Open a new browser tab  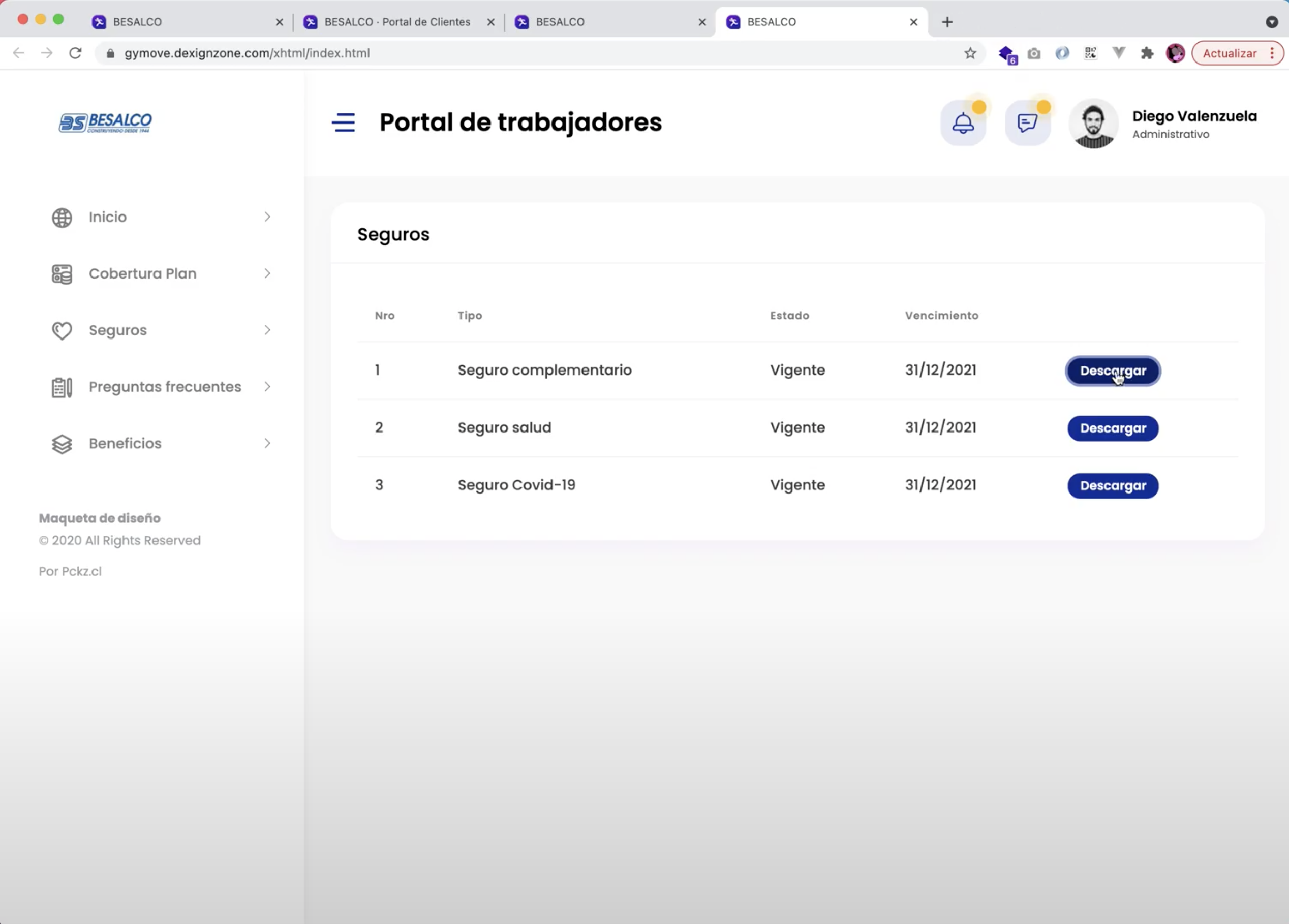947,22
